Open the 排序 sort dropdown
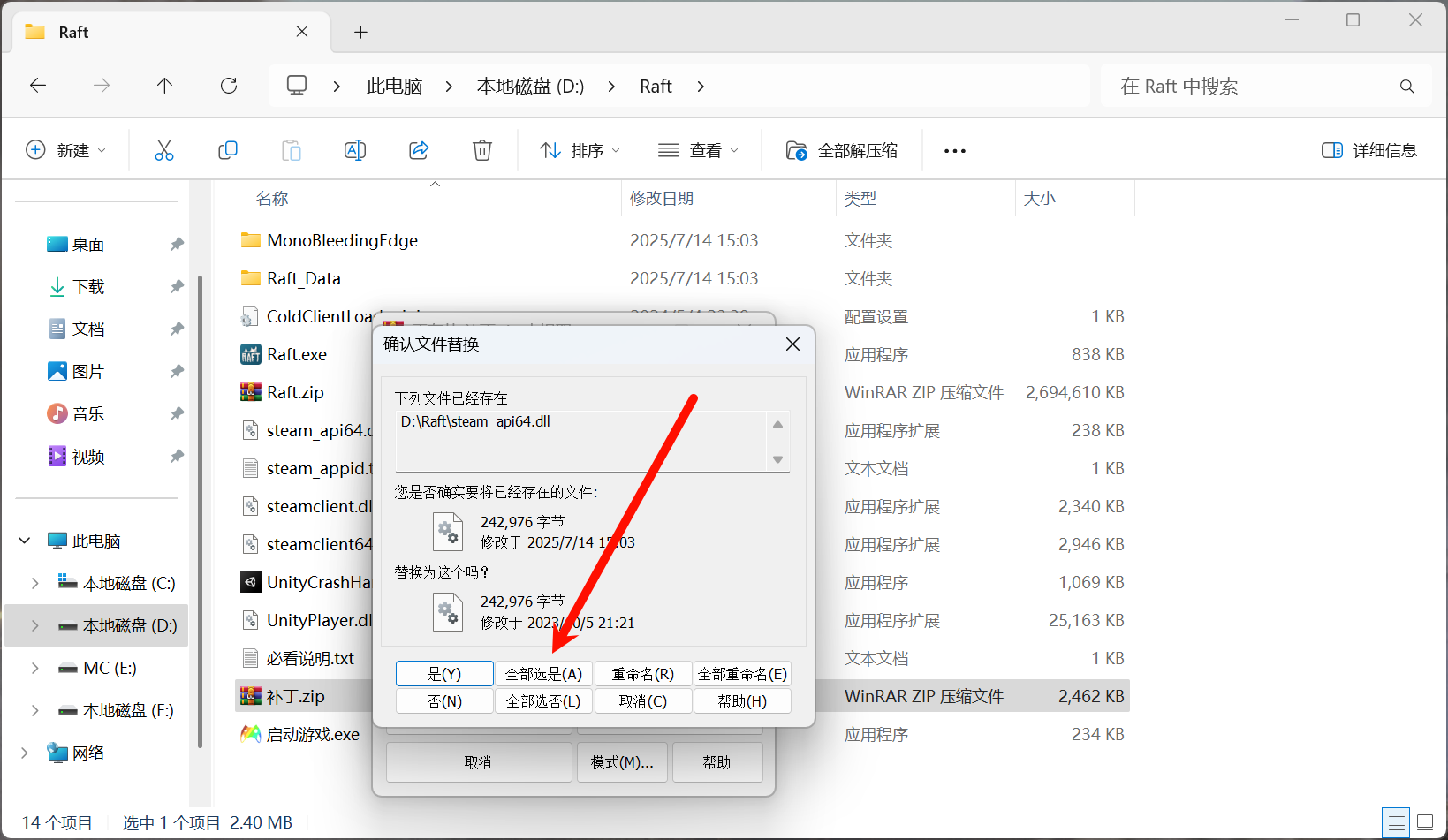 [580, 151]
